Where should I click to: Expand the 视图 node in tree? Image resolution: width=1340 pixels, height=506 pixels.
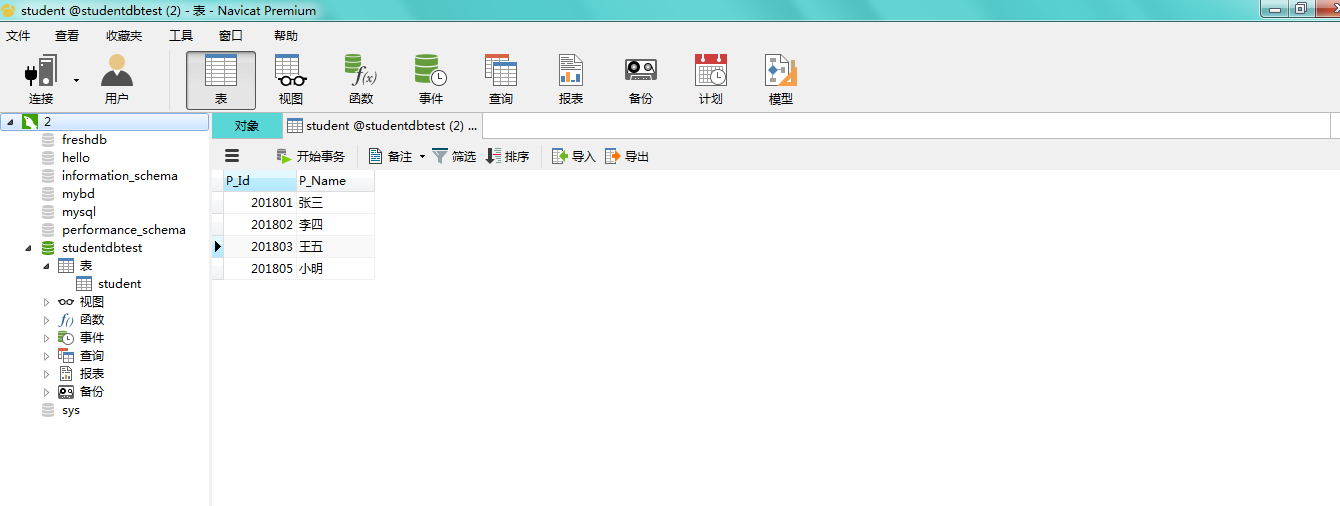(46, 302)
